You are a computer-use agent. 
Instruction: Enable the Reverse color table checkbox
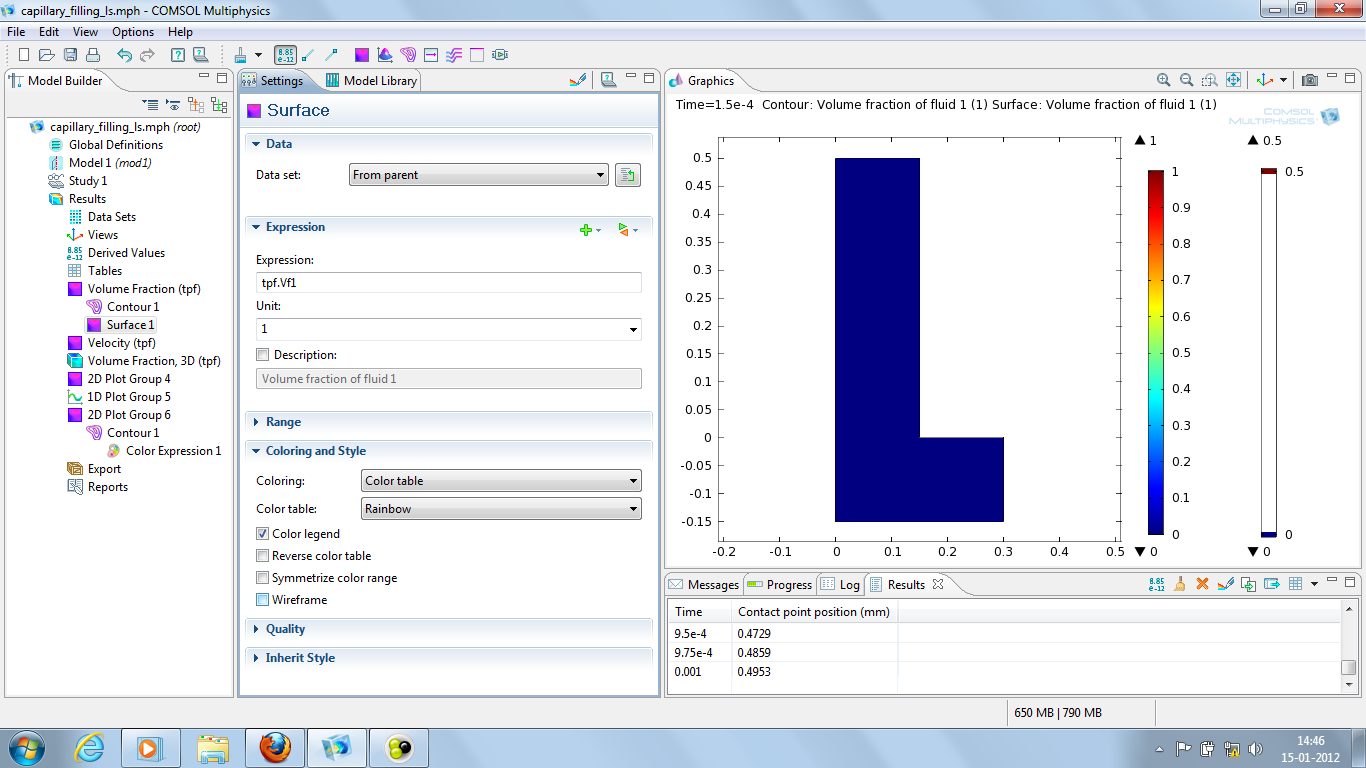263,556
